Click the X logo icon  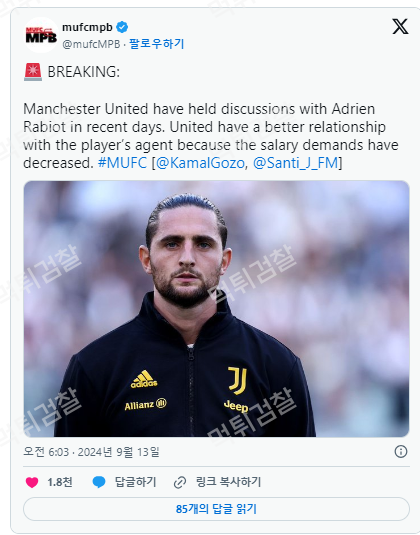point(400,26)
